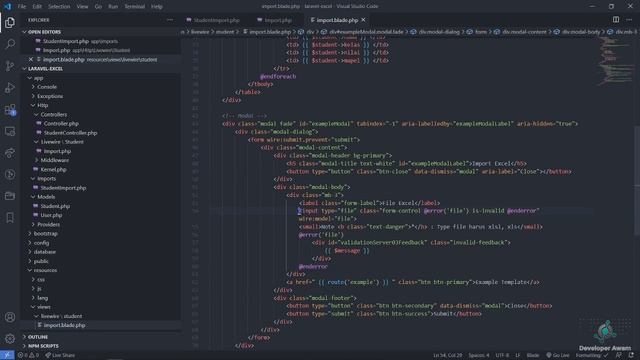Collapse the LARAVEL-EXCEL project section
This screenshot has height=360, width=640.
pos(100,69)
